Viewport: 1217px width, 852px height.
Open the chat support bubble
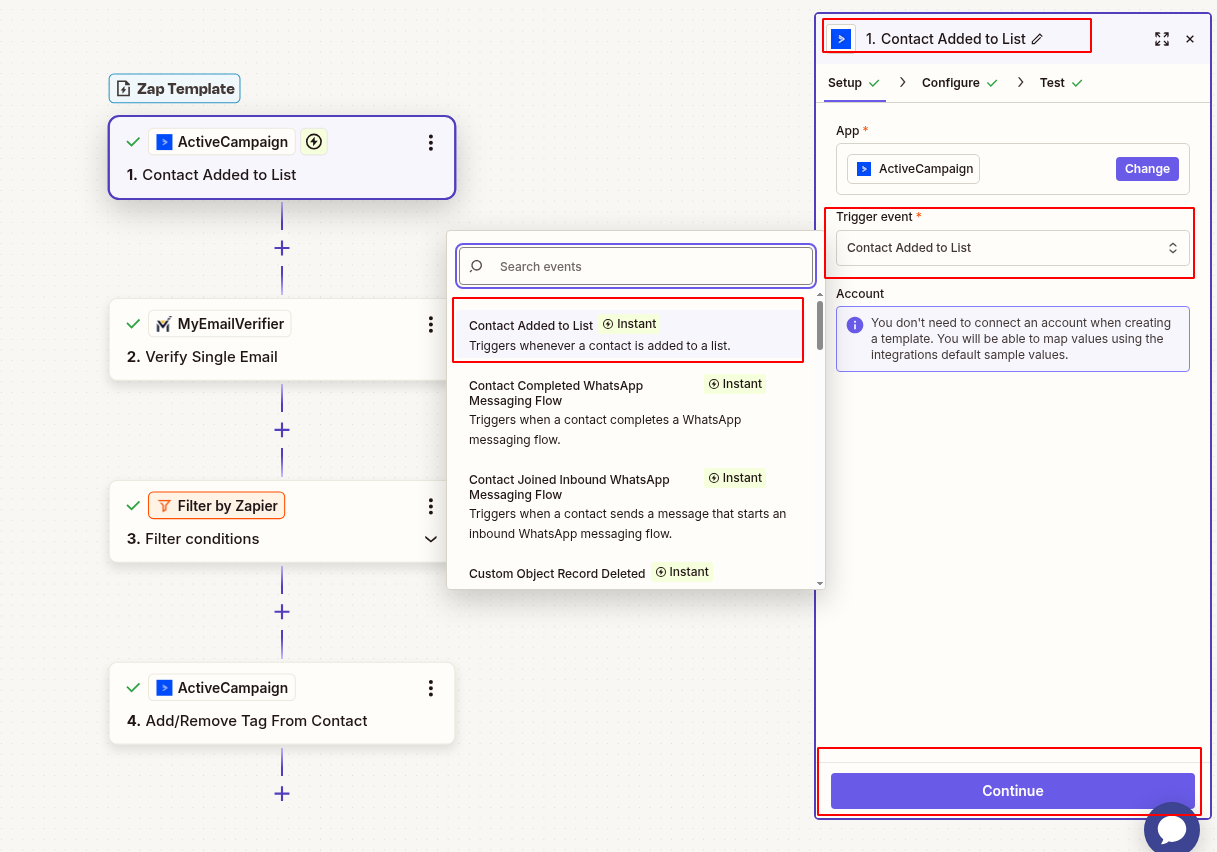1171,828
